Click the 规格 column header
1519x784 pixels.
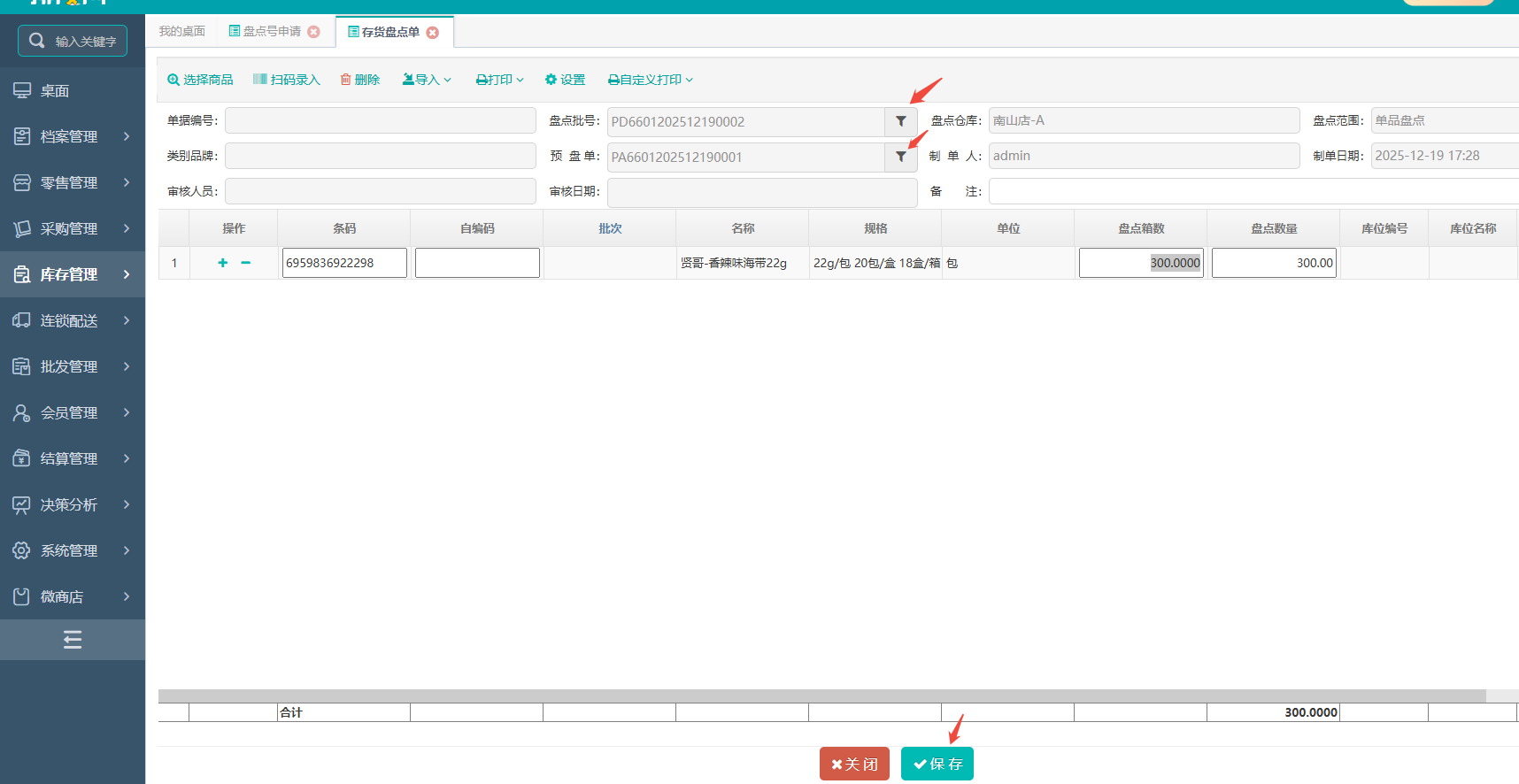(x=875, y=228)
